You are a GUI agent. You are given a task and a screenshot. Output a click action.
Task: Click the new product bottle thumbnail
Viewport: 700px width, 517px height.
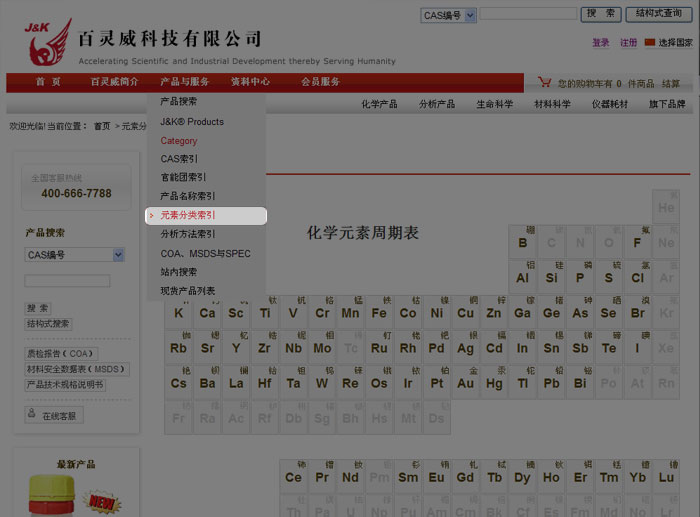pyautogui.click(x=52, y=496)
